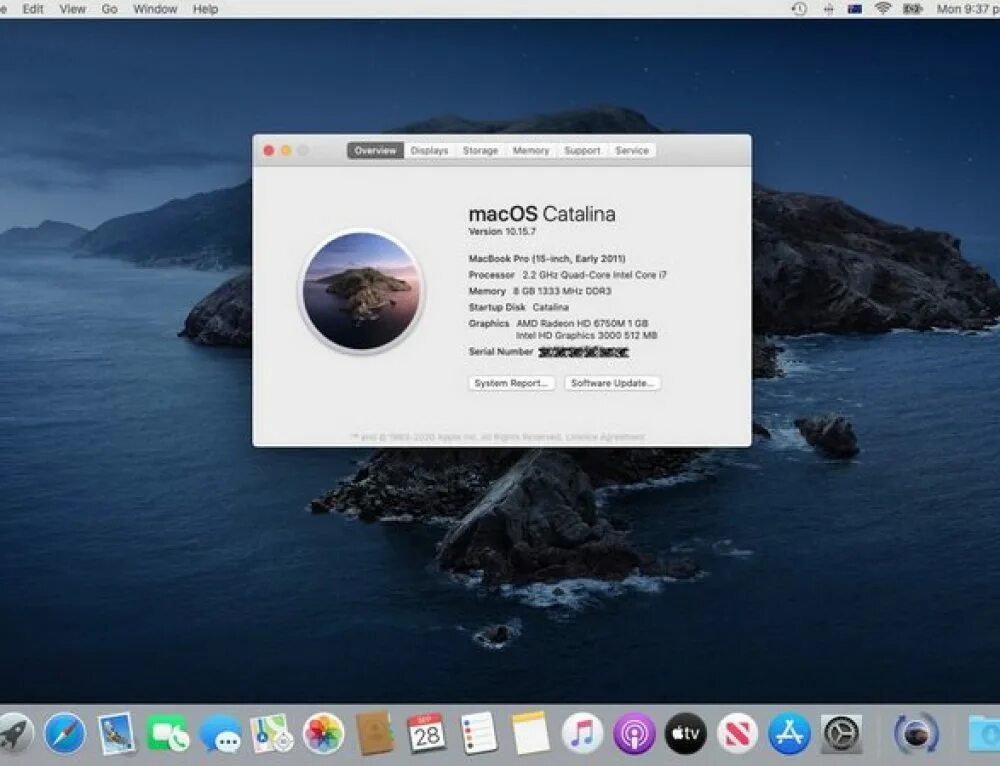Open the License Agreement link
Viewport: 1000px width, 766px height.
605,437
